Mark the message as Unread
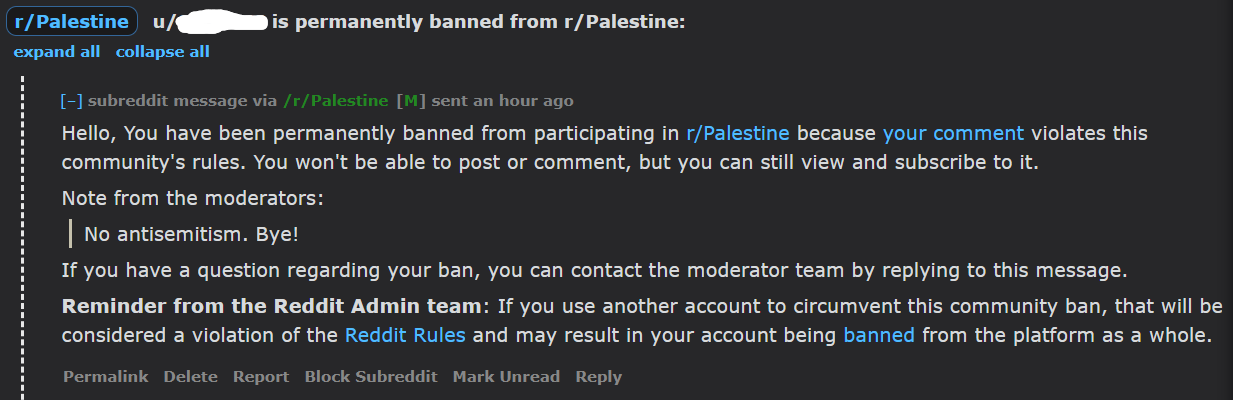This screenshot has height=400, width=1233. 506,377
